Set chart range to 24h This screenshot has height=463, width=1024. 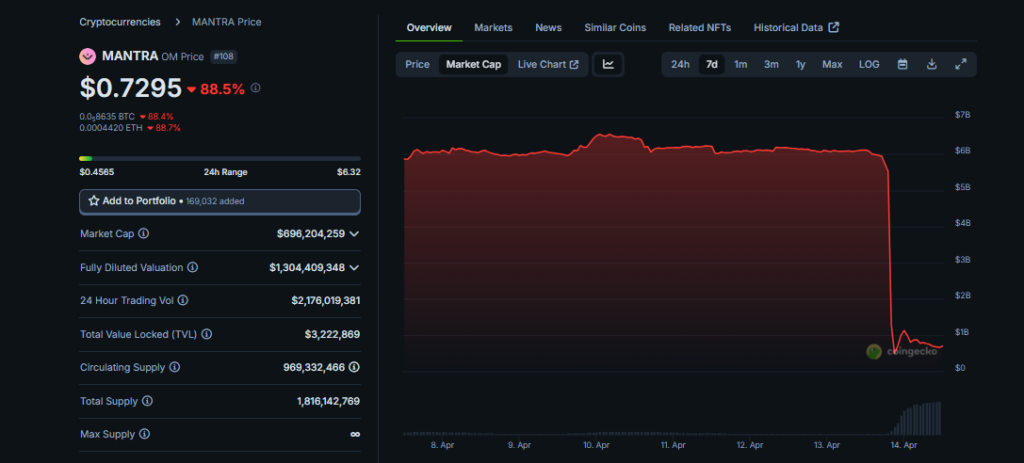680,65
